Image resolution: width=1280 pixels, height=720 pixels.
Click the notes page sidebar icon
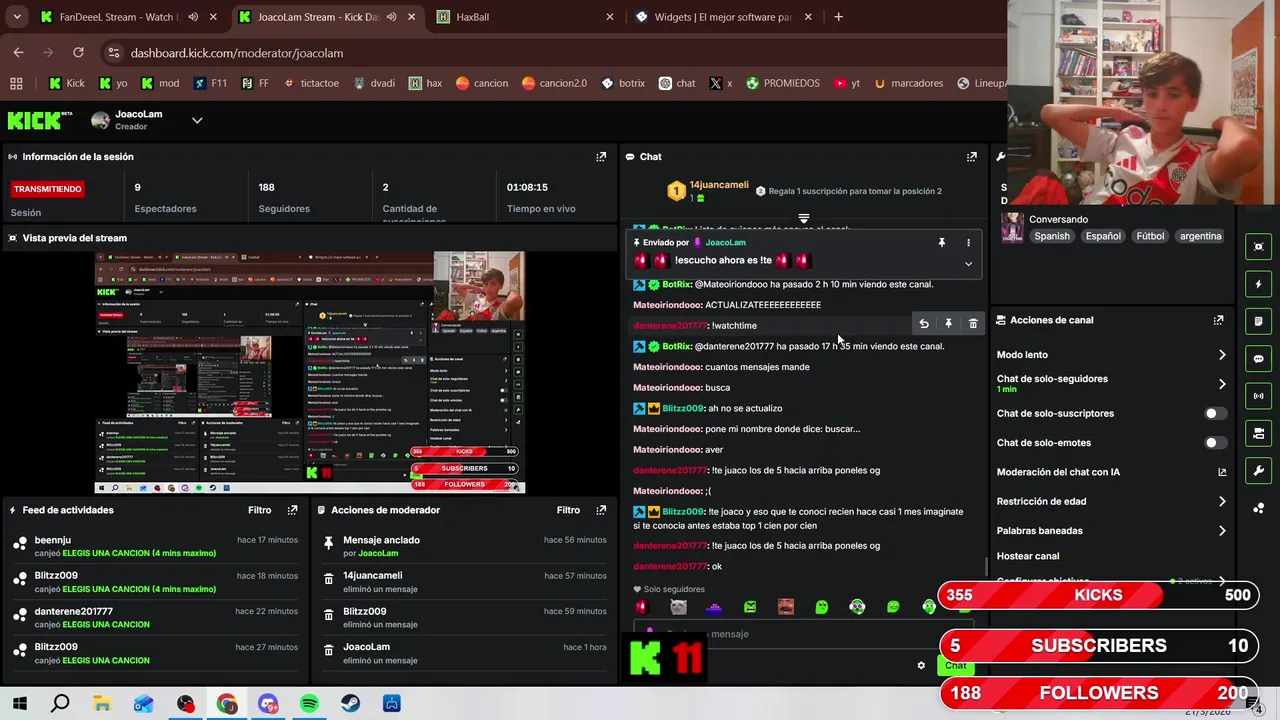[x=1258, y=321]
